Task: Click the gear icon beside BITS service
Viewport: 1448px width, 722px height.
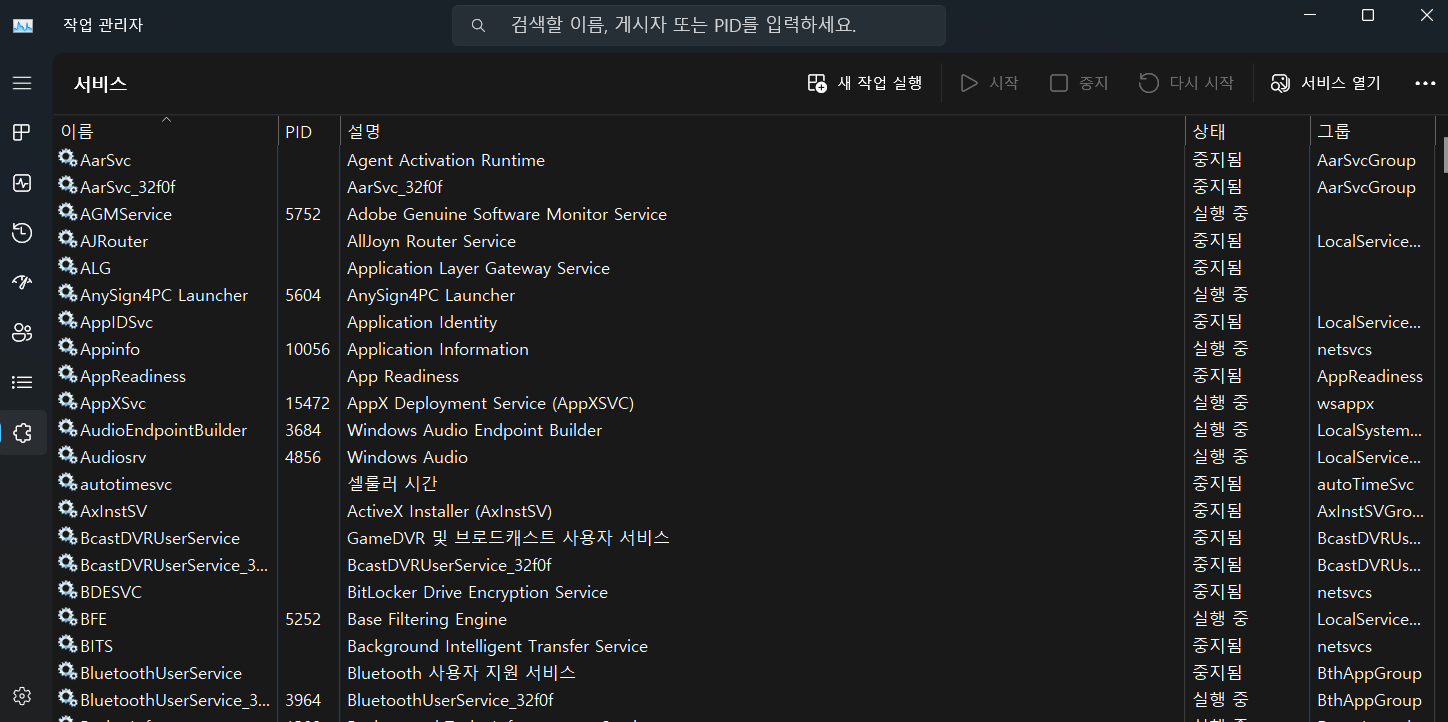Action: pyautogui.click(x=67, y=645)
